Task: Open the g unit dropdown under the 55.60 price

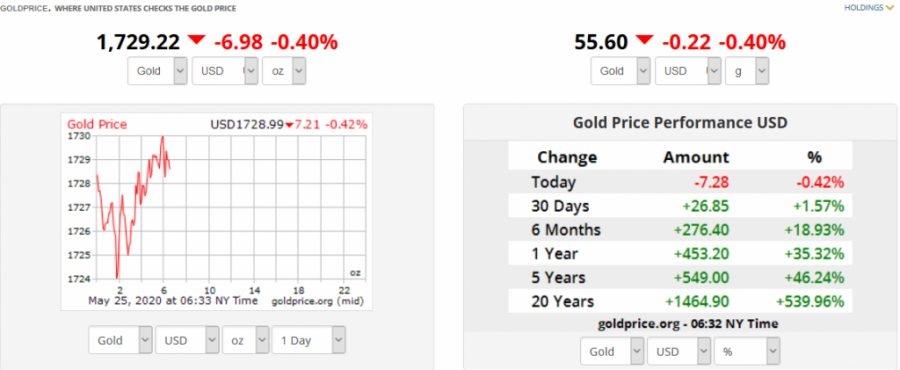Action: click(x=747, y=71)
